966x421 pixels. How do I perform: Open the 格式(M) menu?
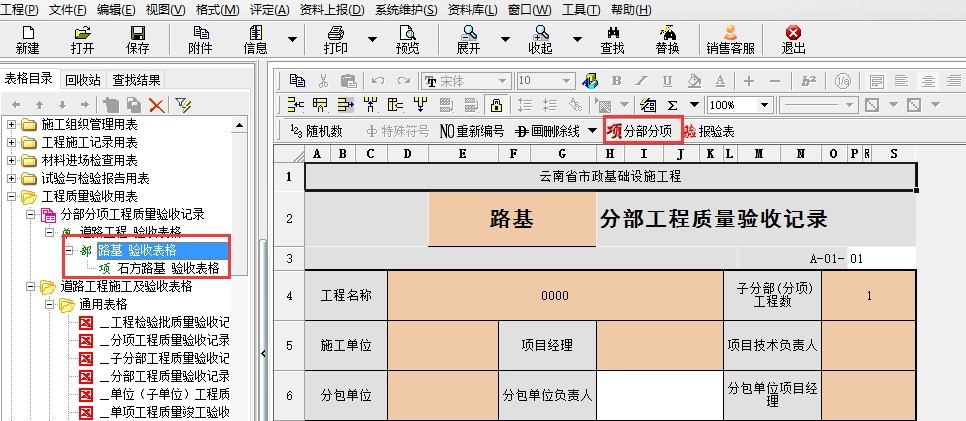[217, 9]
